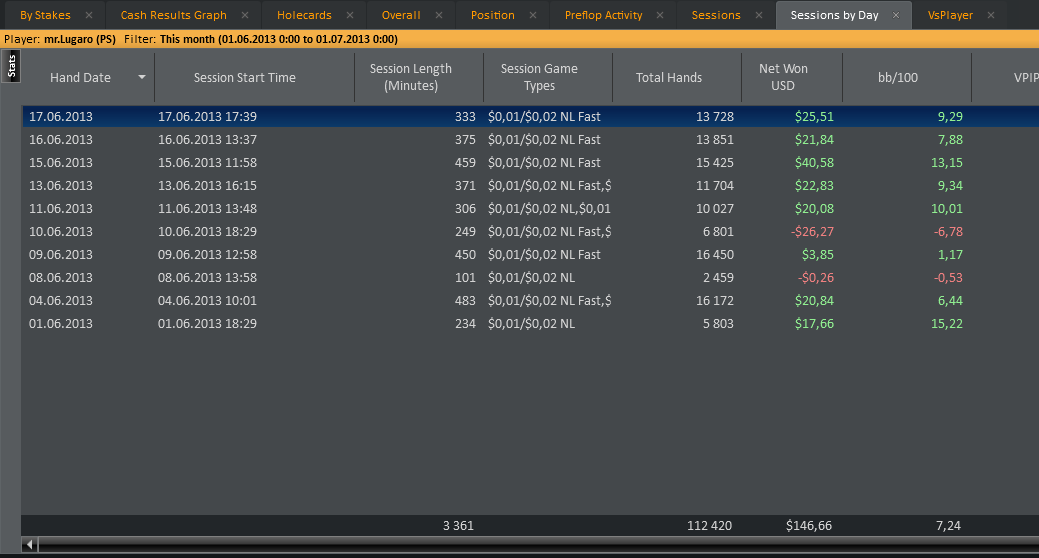Close the Position tab
Screen dimensions: 1039x558
533,16
